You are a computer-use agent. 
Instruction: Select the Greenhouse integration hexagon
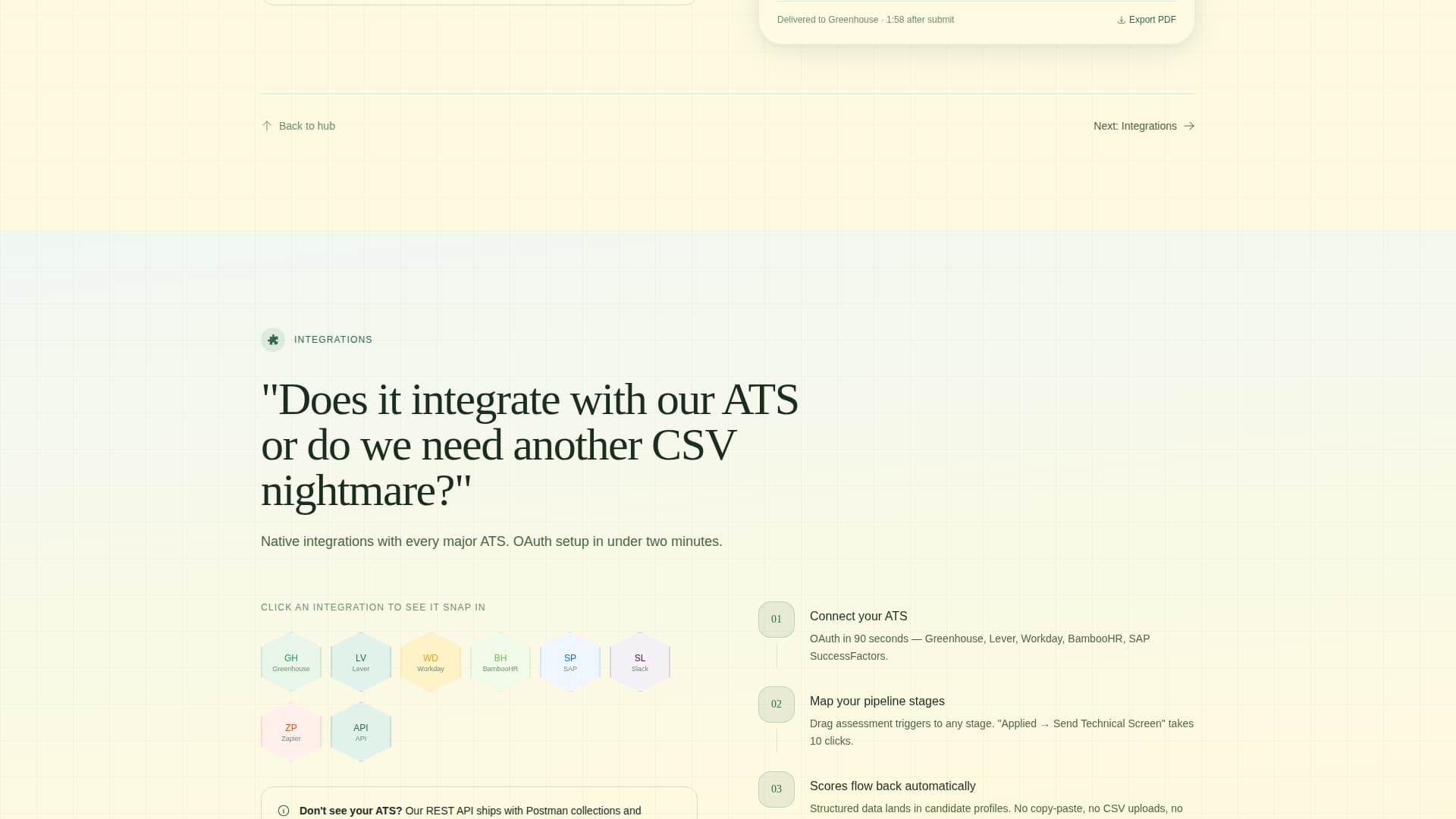pos(291,662)
